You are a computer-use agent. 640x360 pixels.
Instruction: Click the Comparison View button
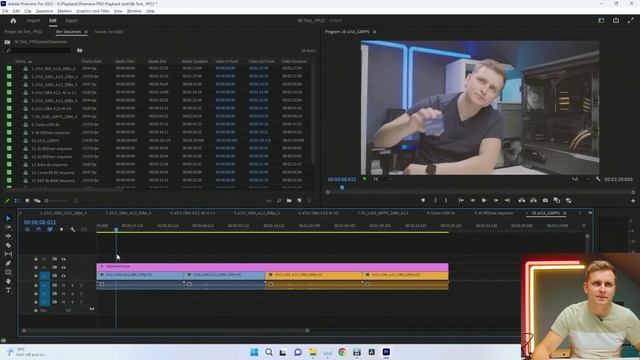(x=557, y=200)
